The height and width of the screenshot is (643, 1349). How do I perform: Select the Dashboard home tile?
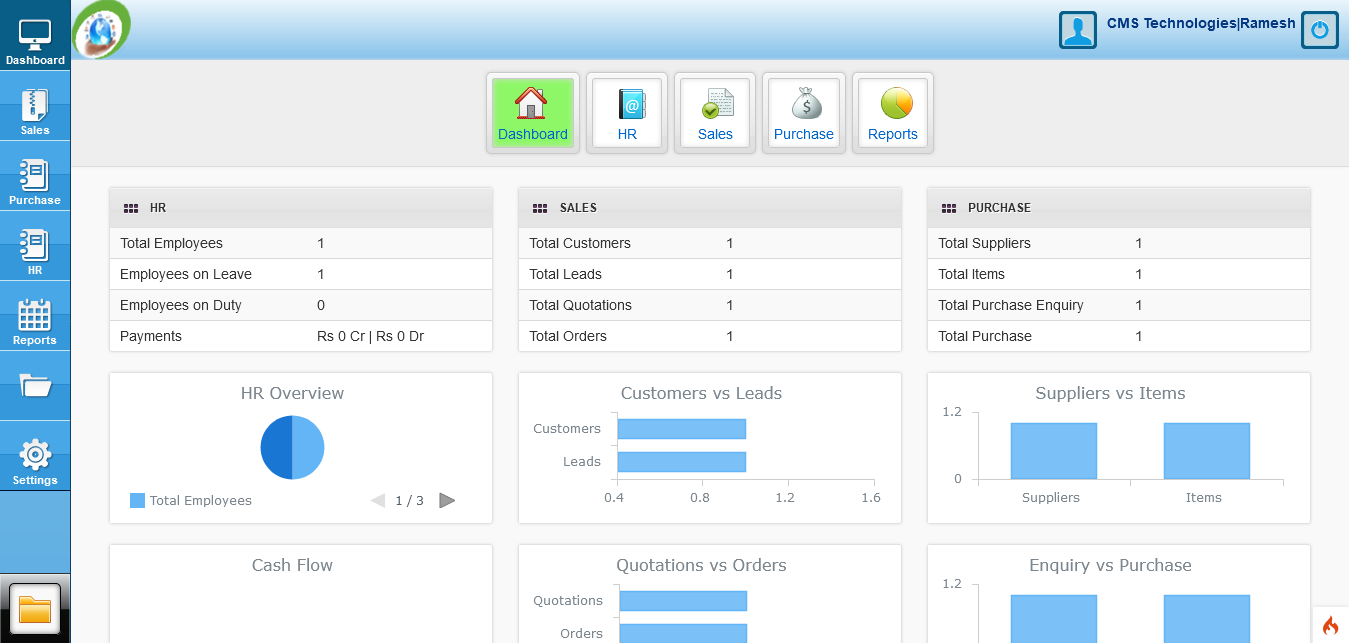tap(533, 113)
